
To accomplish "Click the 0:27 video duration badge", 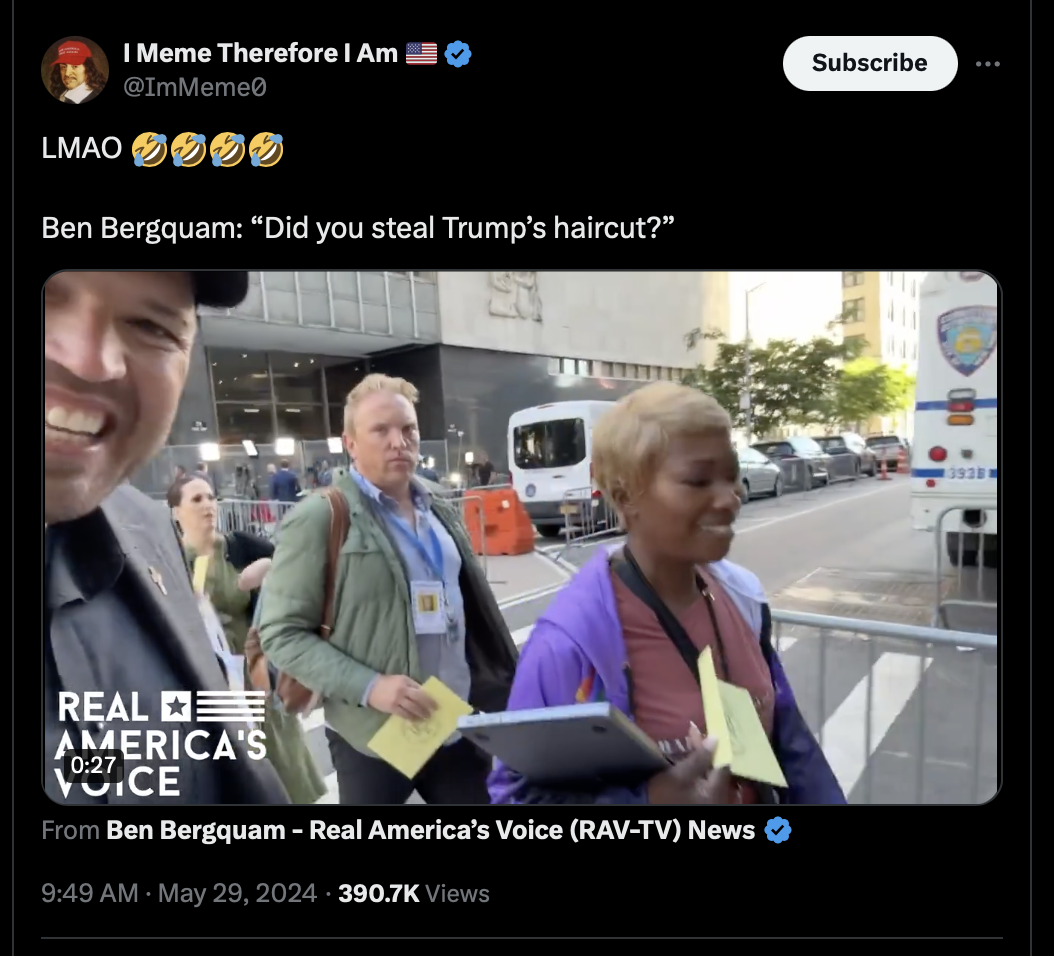I will click(93, 765).
